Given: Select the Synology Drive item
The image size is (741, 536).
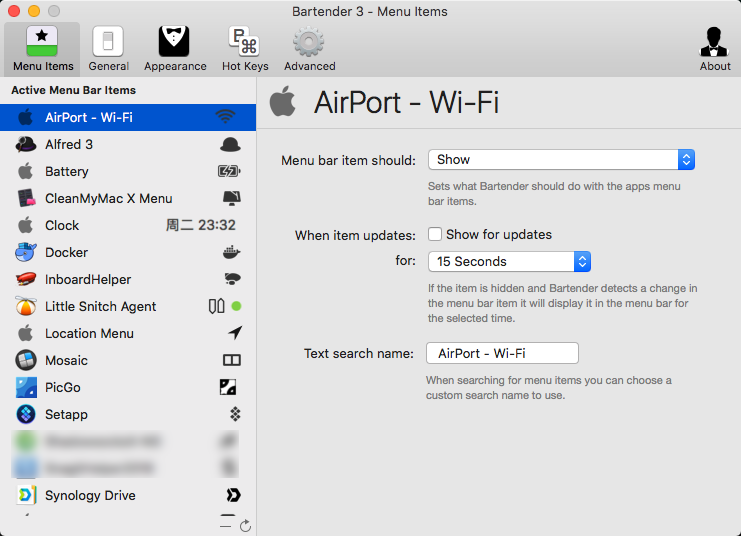Looking at the screenshot, I should point(128,495).
